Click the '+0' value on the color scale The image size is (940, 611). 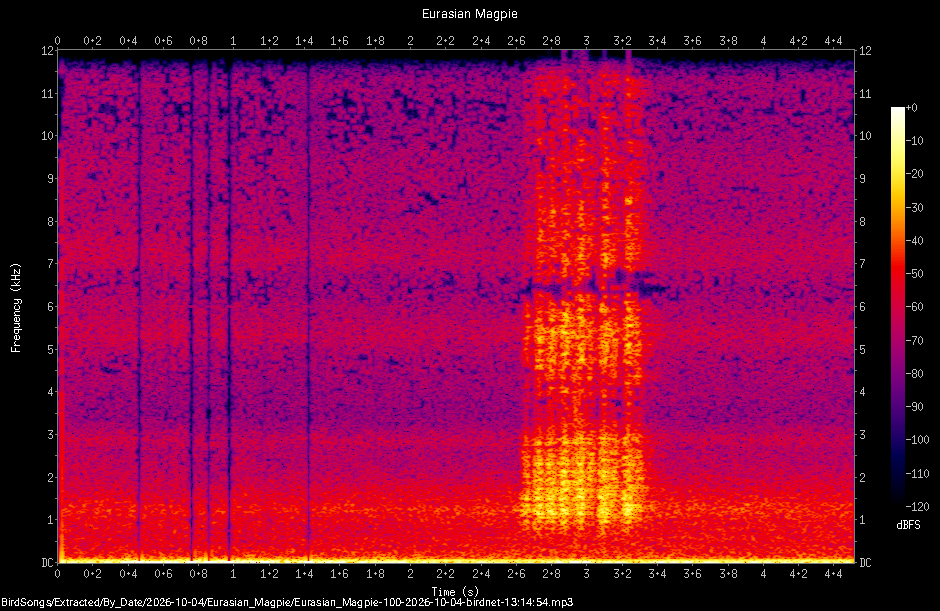click(x=911, y=108)
